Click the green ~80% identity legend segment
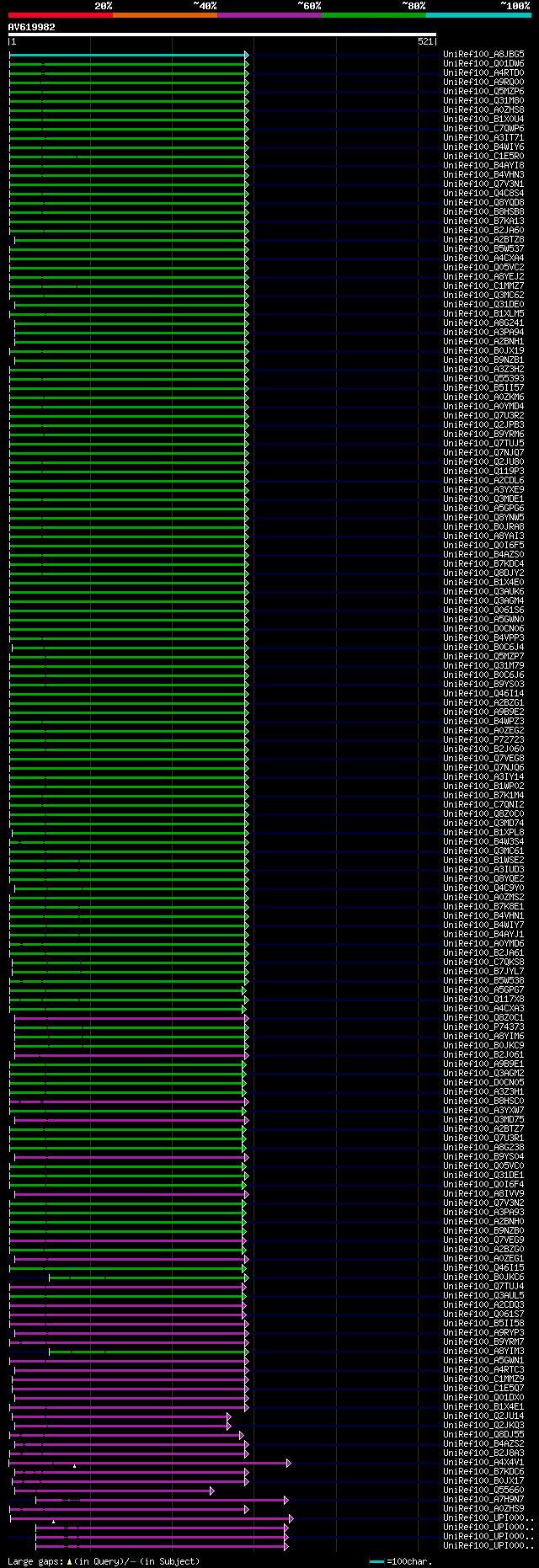This screenshot has width=539, height=1568. click(x=373, y=14)
